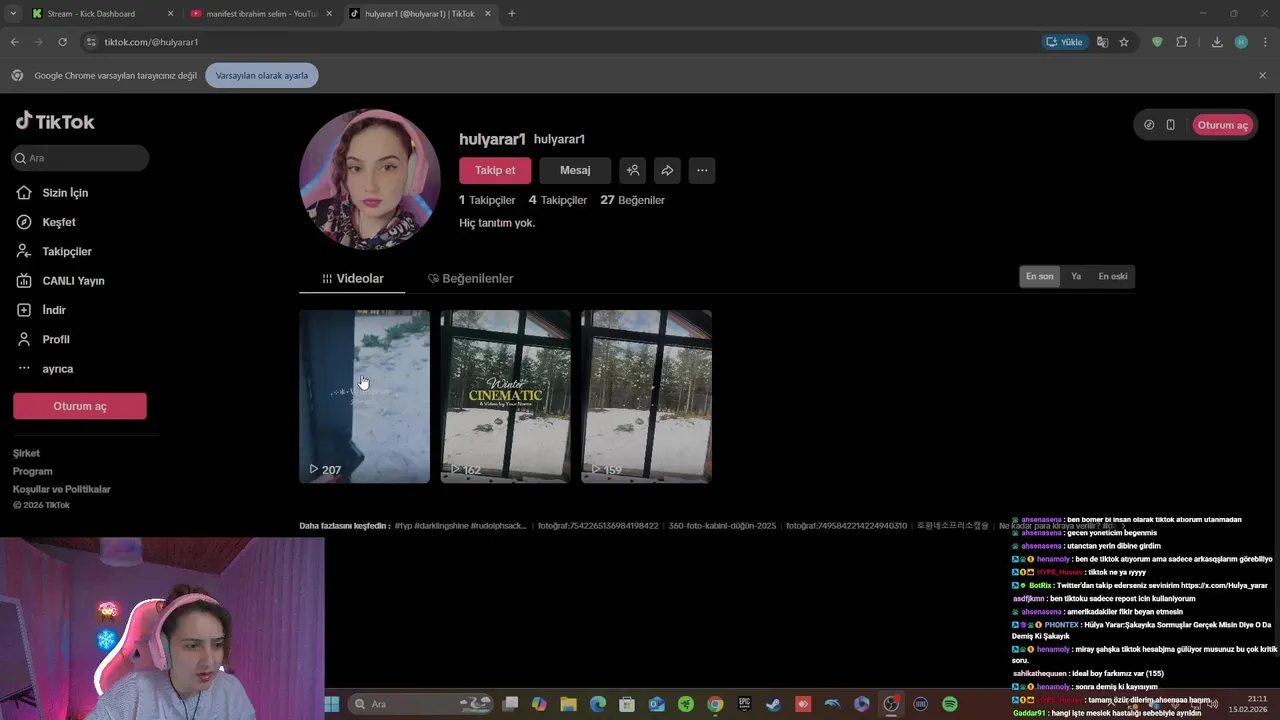Click the Chrome profile avatar
The height and width of the screenshot is (720, 1280).
coord(1241,42)
